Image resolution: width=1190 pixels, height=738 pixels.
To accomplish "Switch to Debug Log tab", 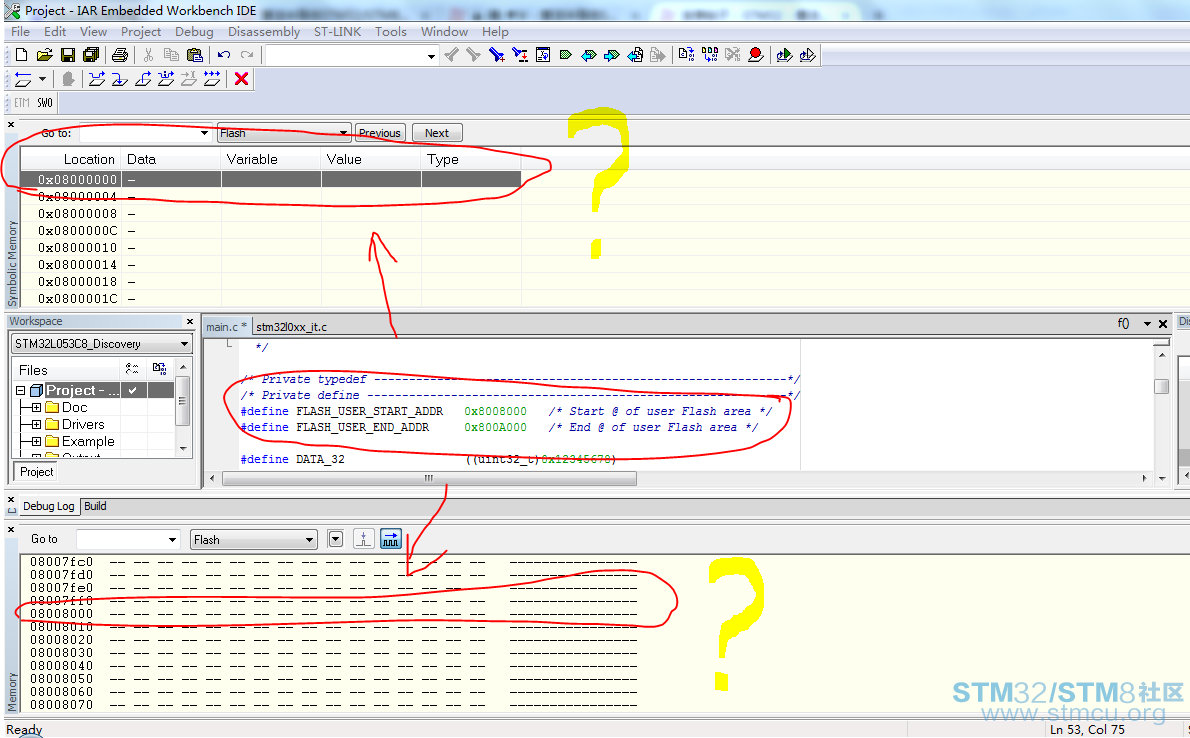I will [49, 506].
